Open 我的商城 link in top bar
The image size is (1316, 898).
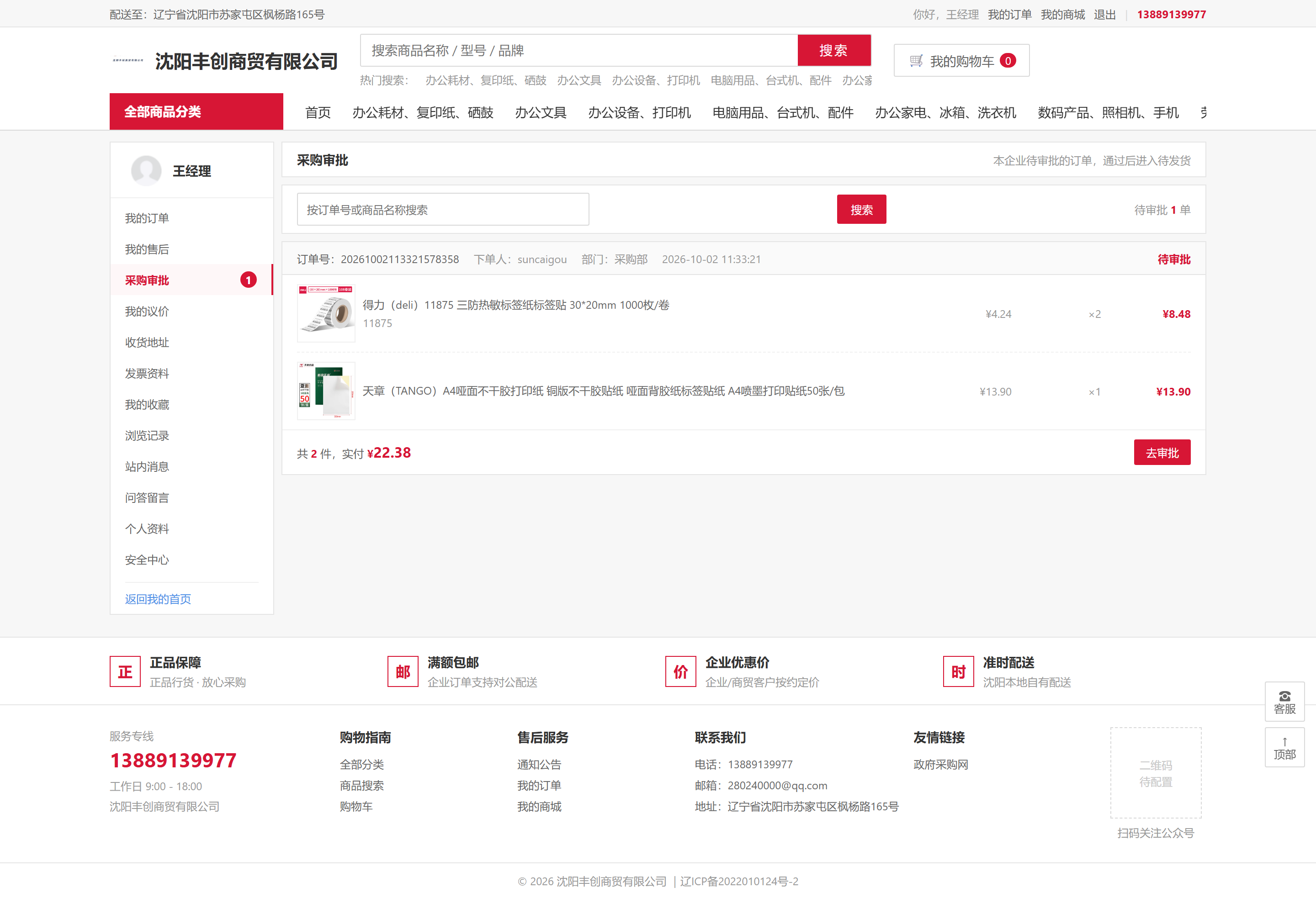pos(1062,15)
